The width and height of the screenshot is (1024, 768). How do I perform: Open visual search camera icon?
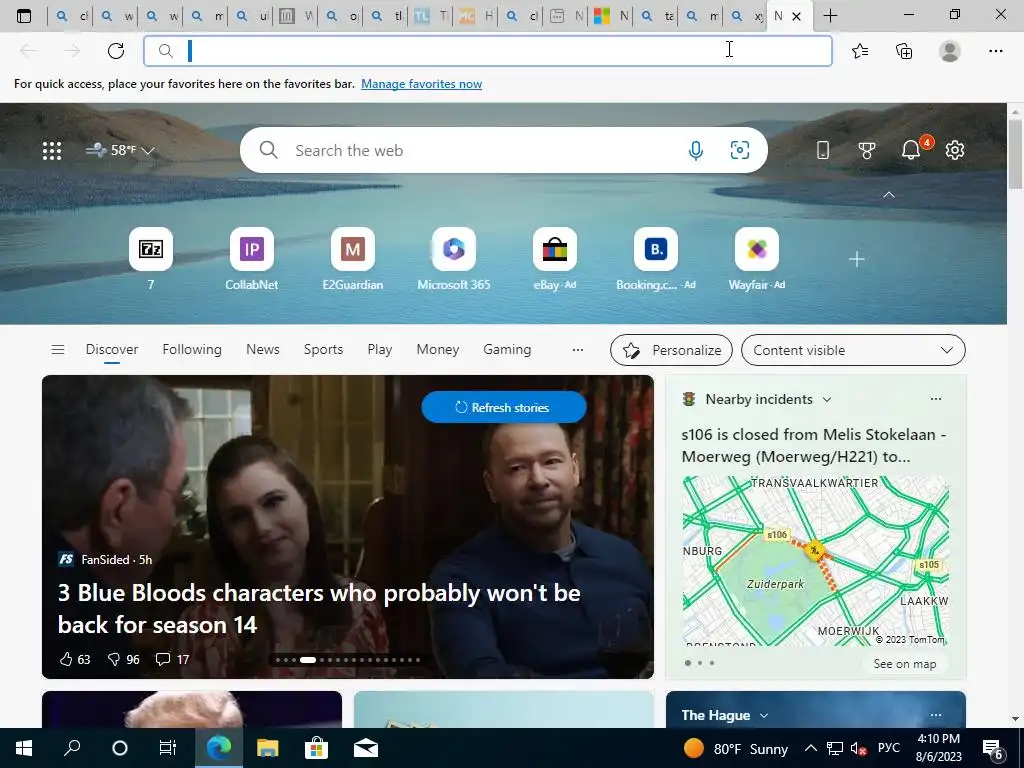click(x=739, y=150)
